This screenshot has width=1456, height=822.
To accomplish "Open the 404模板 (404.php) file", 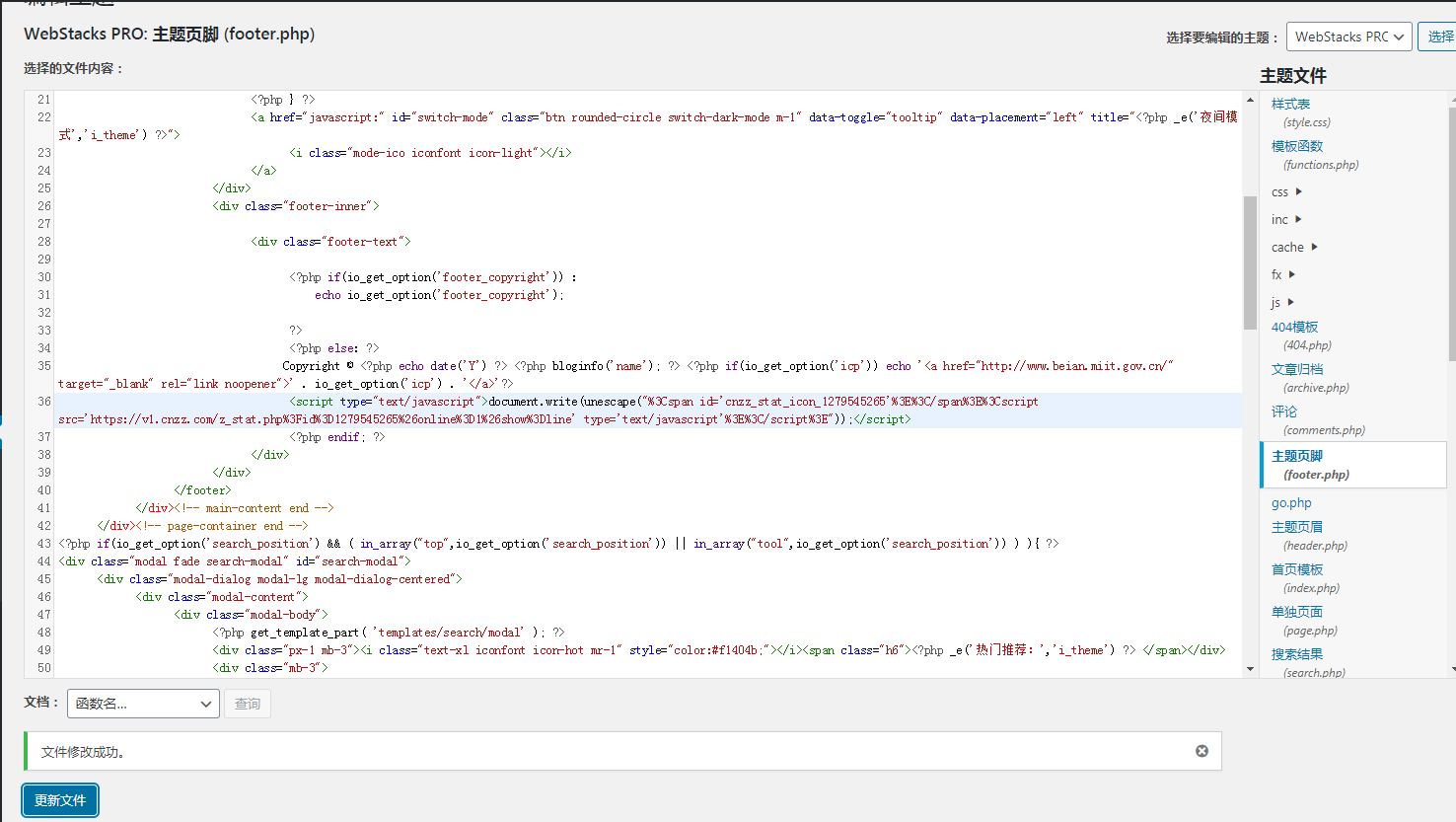I will [1294, 327].
